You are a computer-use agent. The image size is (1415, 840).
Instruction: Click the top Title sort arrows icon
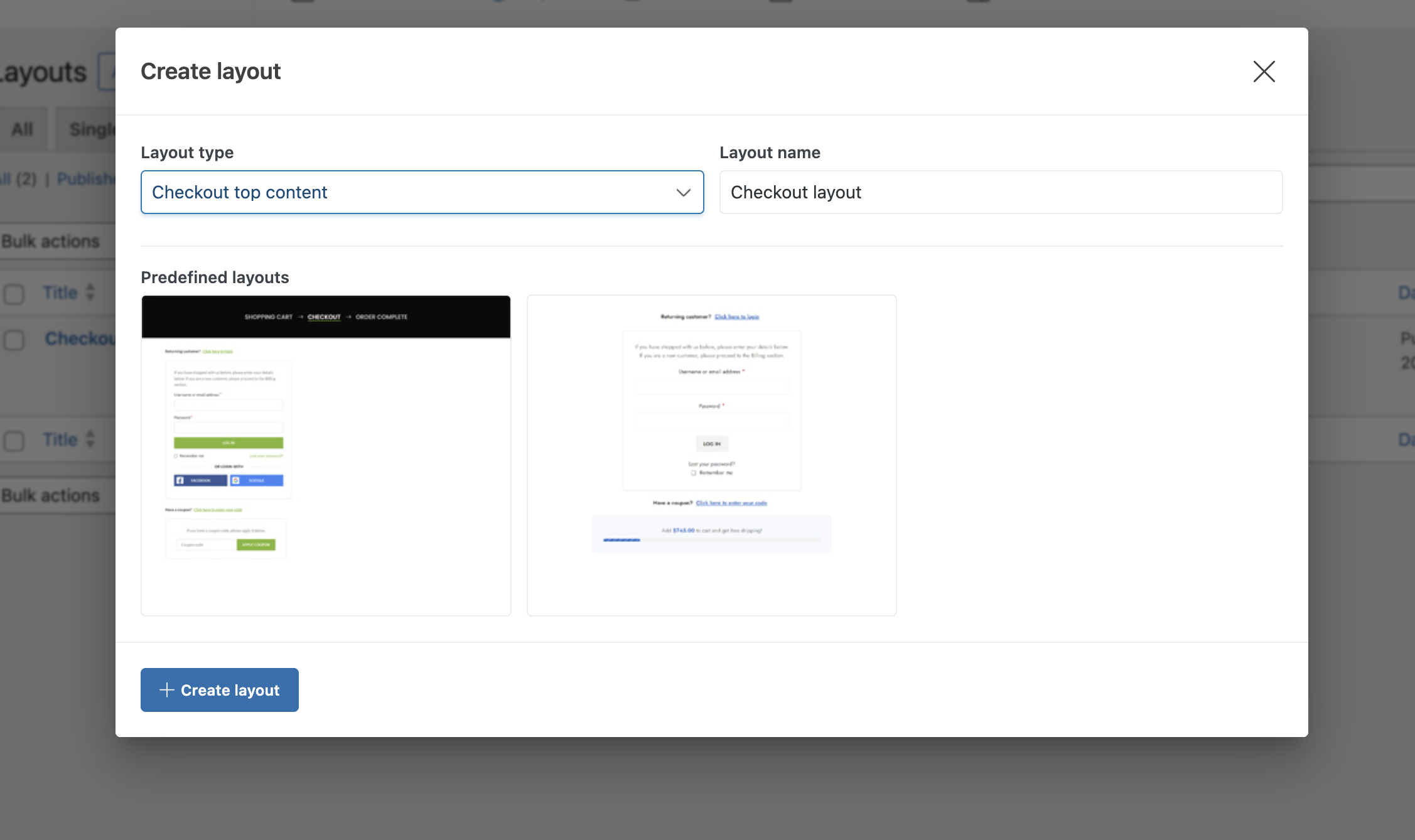click(x=90, y=292)
